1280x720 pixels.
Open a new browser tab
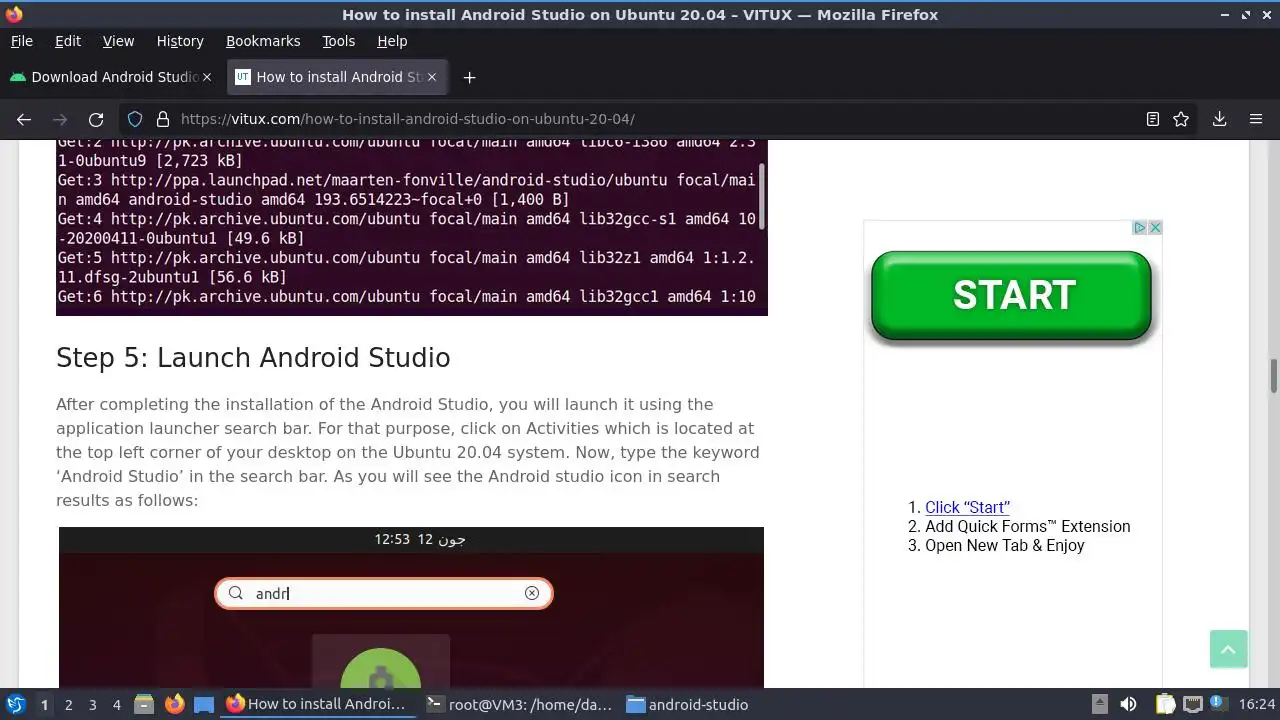469,77
